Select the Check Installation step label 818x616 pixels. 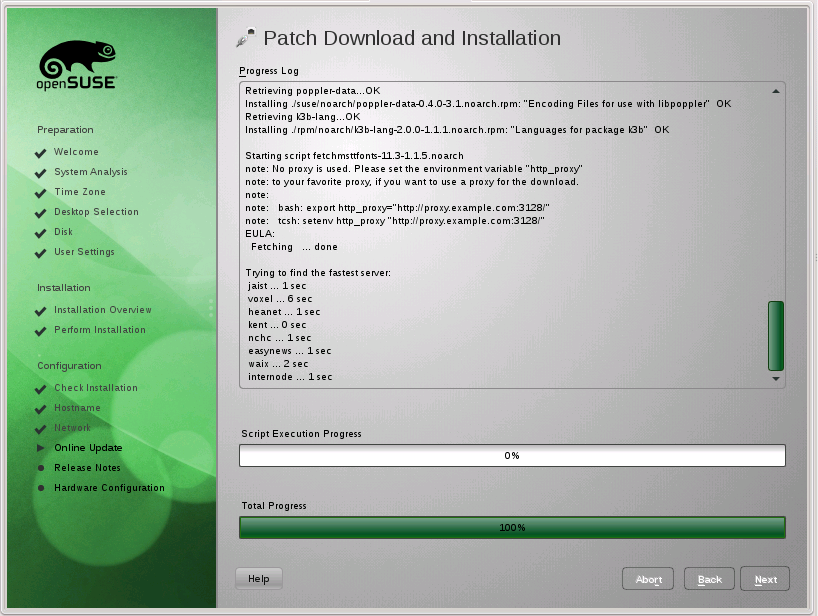pos(96,388)
